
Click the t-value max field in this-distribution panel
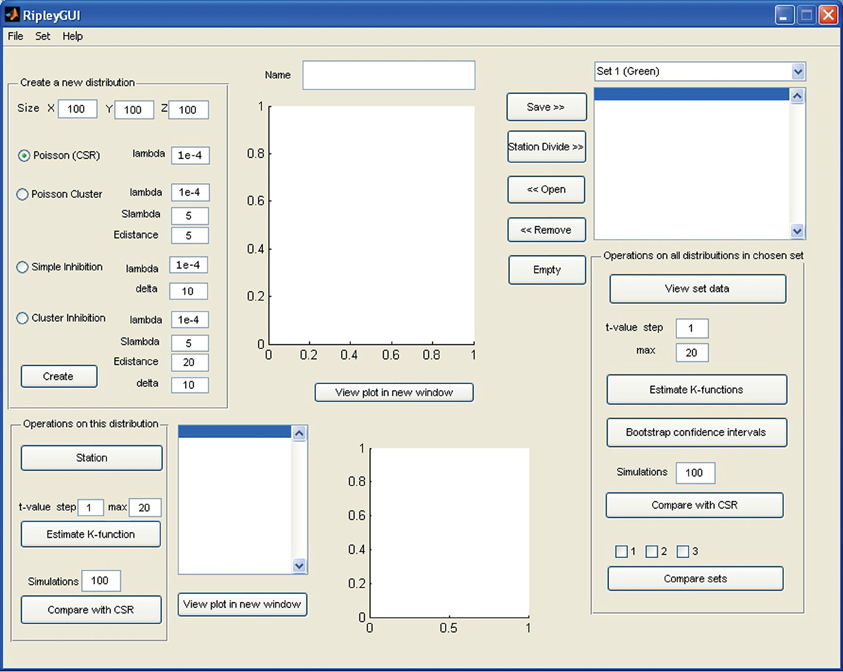click(145, 507)
